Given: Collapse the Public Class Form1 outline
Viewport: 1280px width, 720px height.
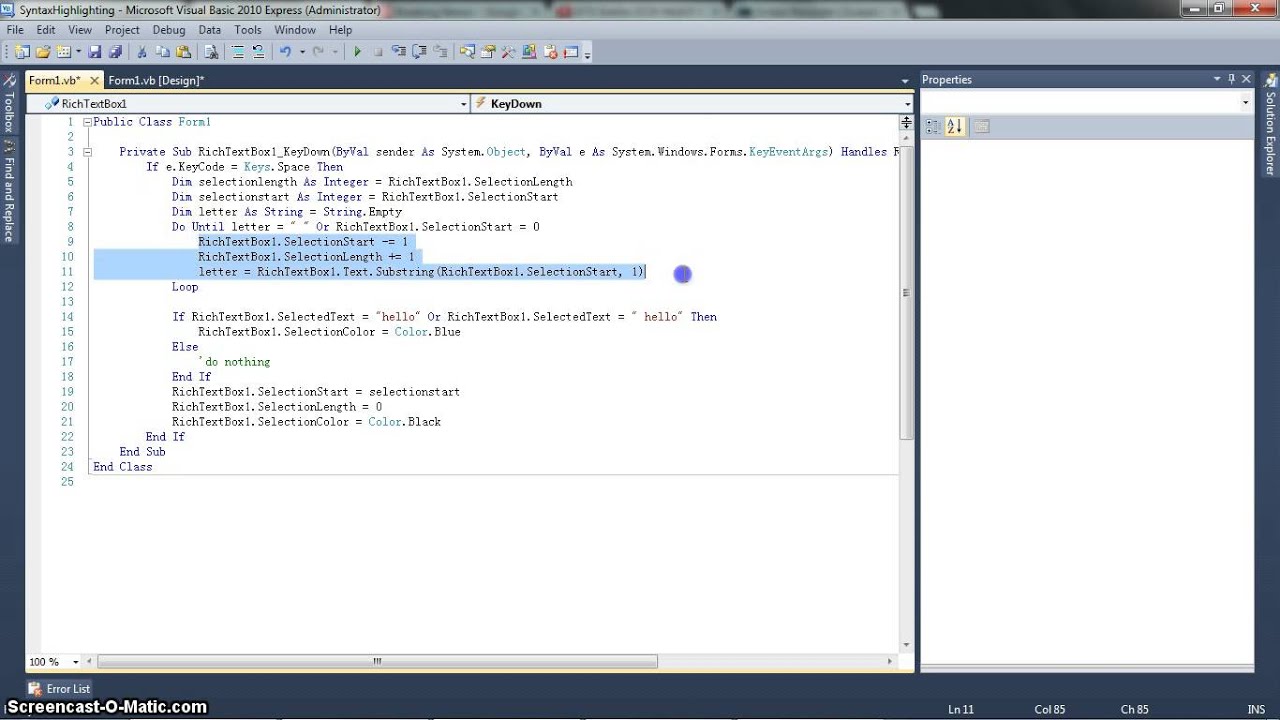Looking at the screenshot, I should [x=87, y=122].
